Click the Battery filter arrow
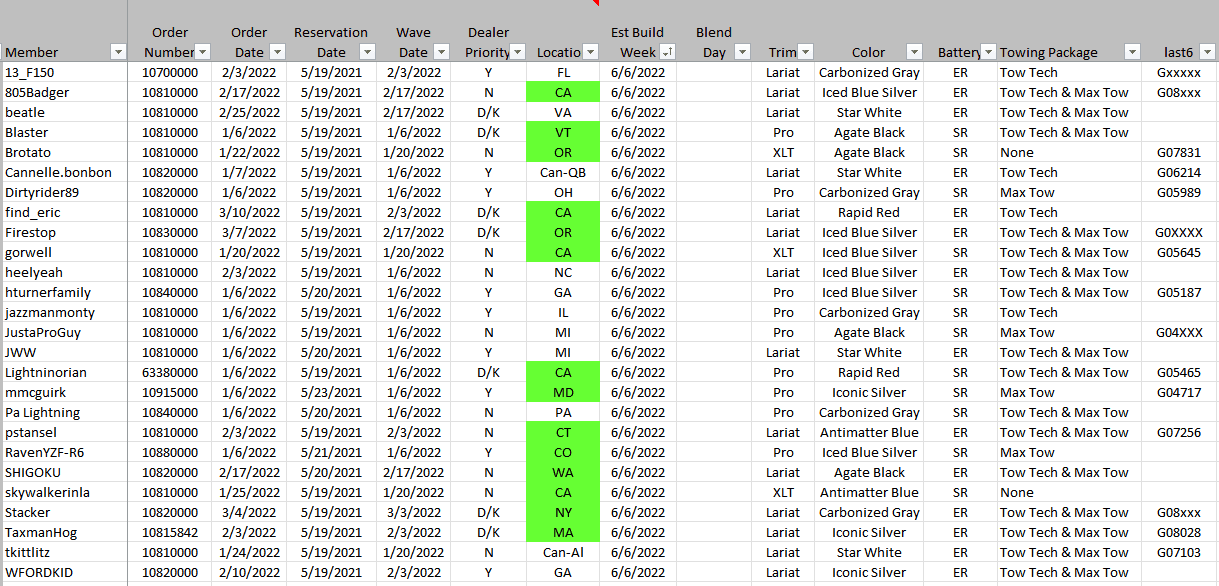 (x=988, y=52)
